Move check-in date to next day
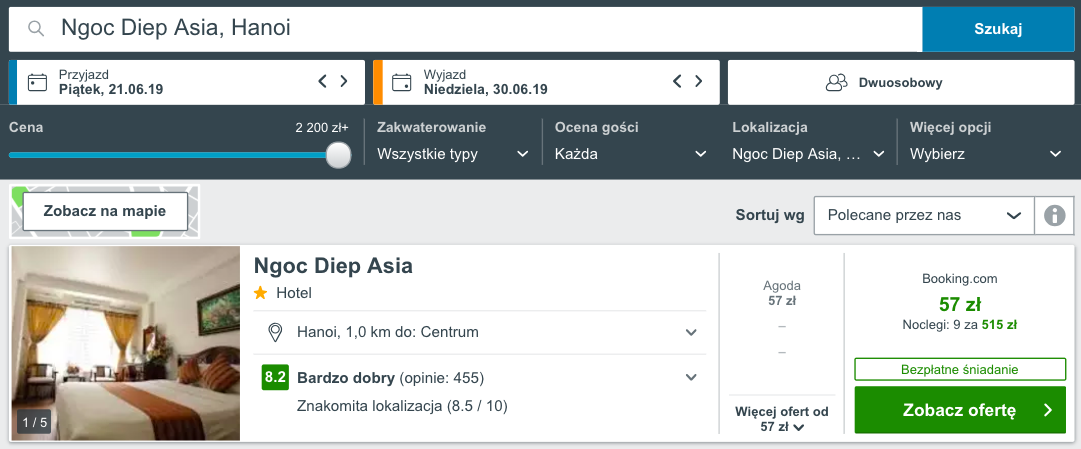The height and width of the screenshot is (449, 1081). click(x=344, y=81)
